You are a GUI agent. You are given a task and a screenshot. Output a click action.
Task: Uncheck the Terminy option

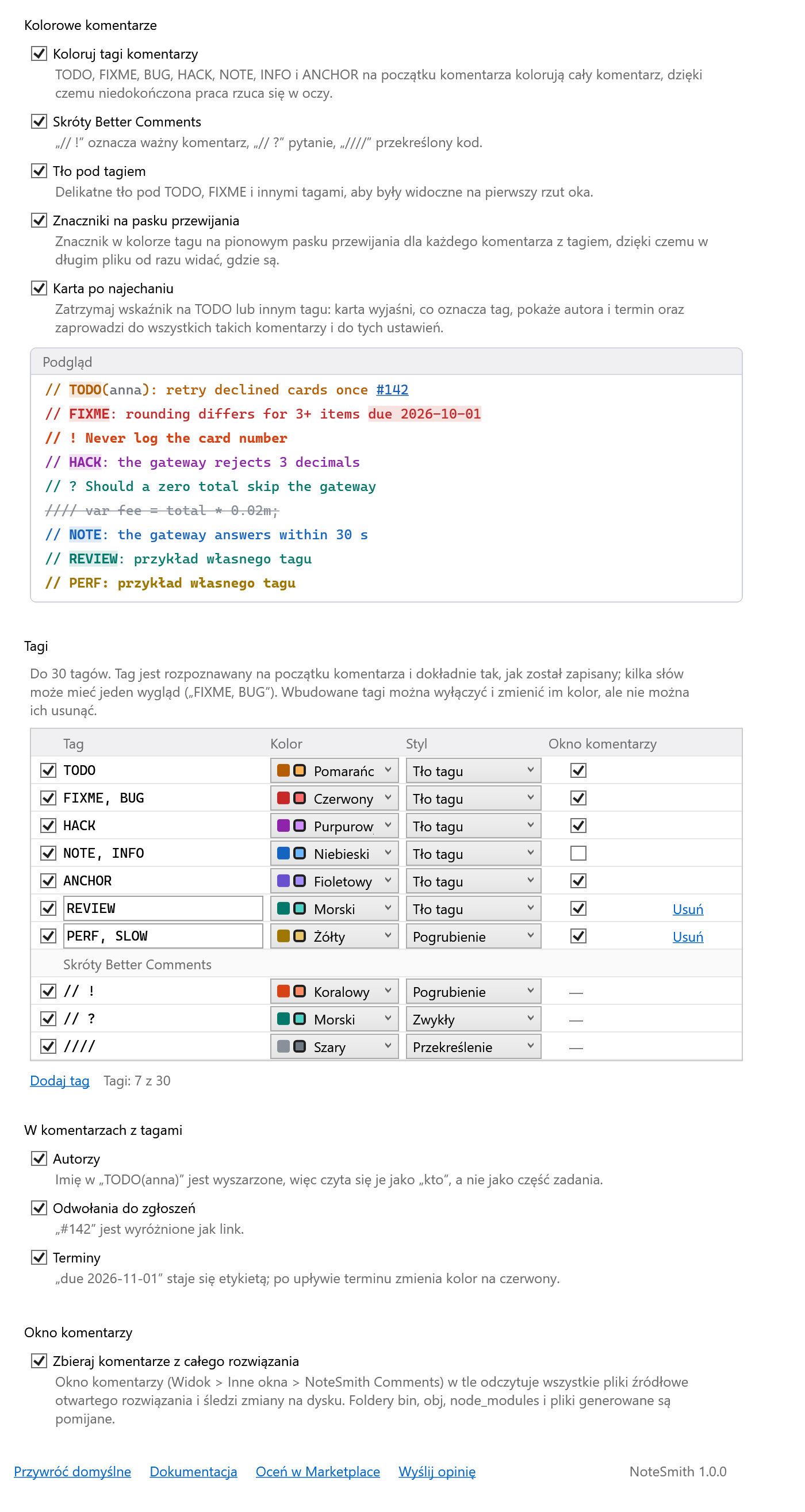coord(39,1257)
